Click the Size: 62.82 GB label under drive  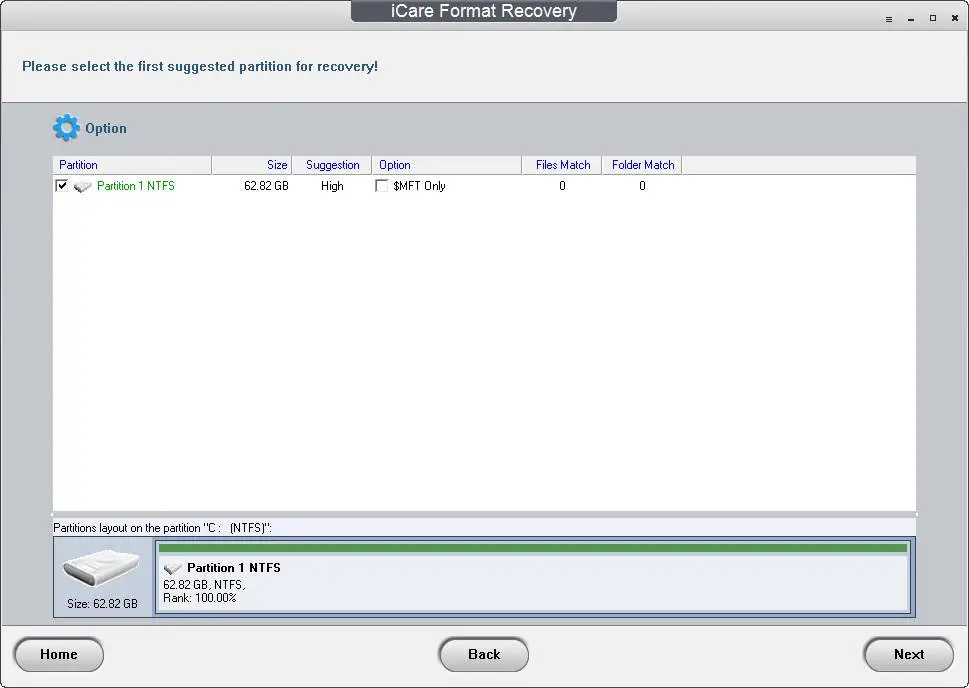coord(103,604)
